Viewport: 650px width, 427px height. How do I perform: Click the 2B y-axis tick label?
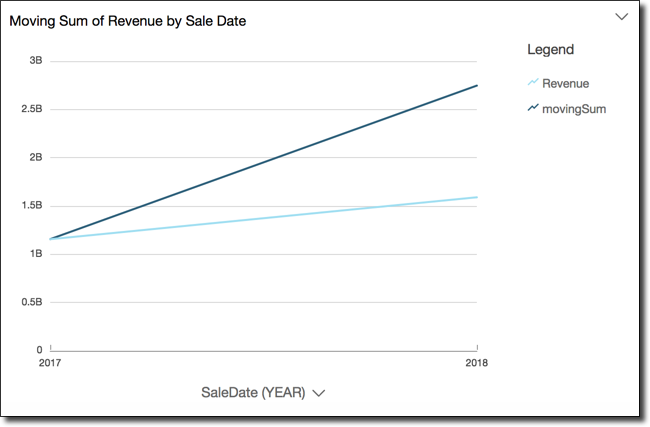[35, 157]
